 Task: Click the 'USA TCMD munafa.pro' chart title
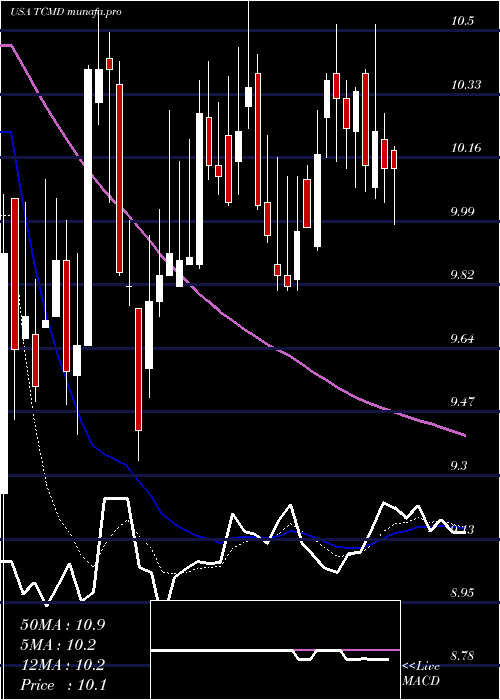[66, 12]
